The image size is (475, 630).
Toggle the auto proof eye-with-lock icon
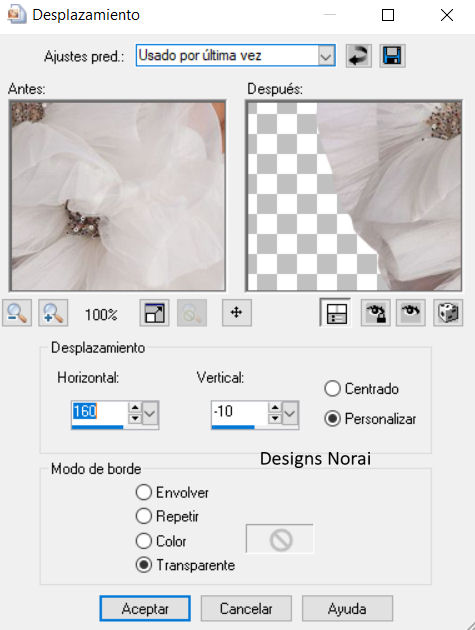[375, 313]
